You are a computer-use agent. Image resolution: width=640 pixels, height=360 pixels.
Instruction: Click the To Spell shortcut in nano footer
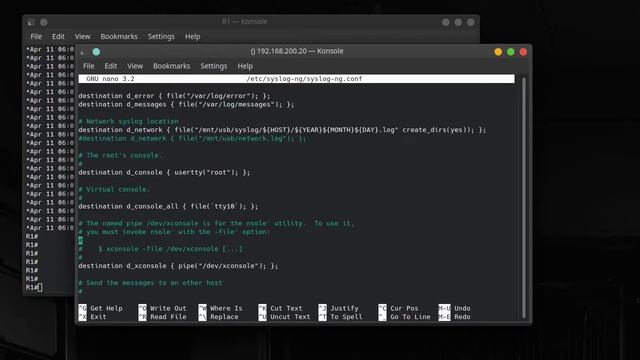tap(340, 317)
